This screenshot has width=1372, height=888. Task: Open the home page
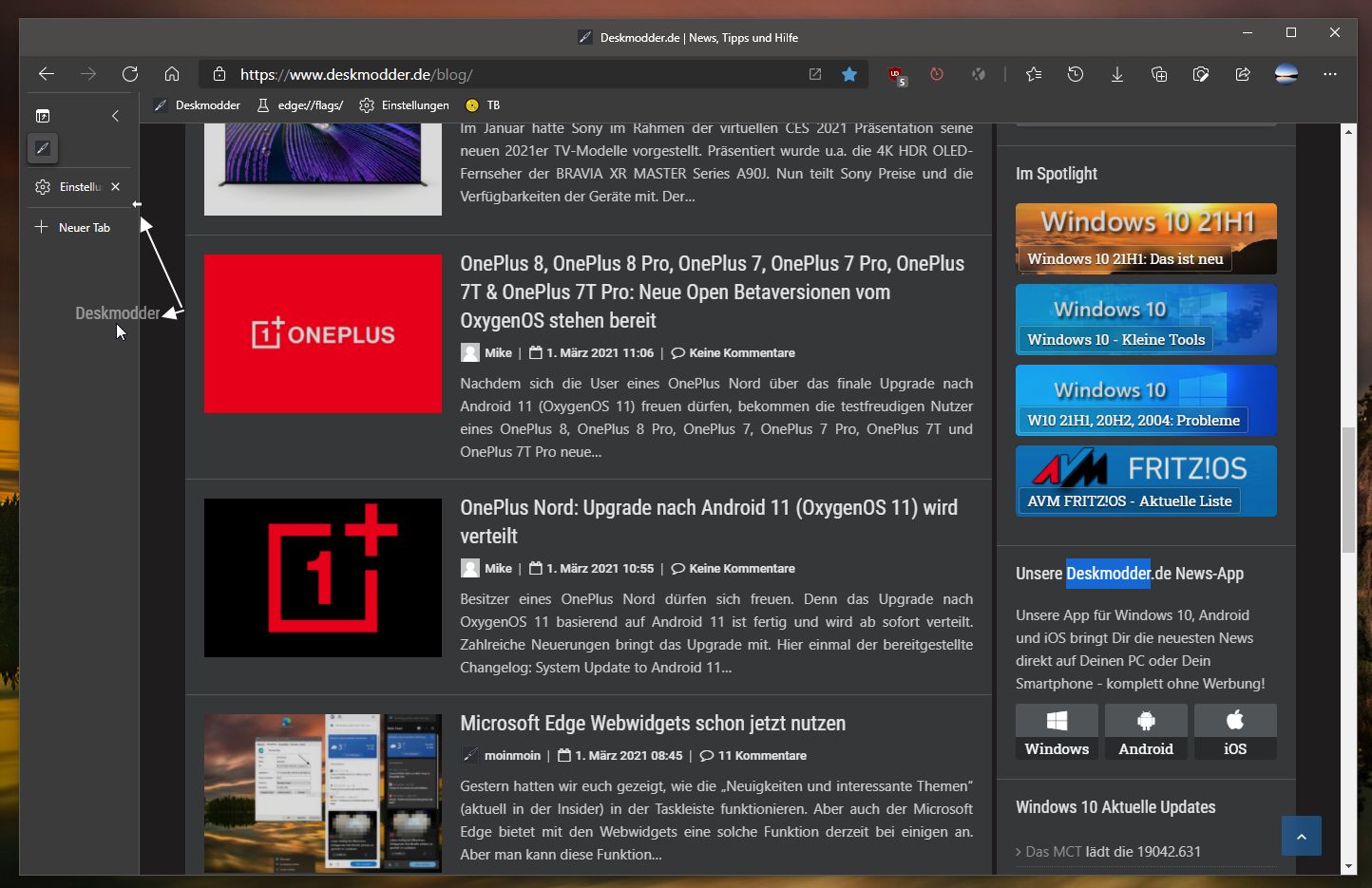pyautogui.click(x=172, y=74)
